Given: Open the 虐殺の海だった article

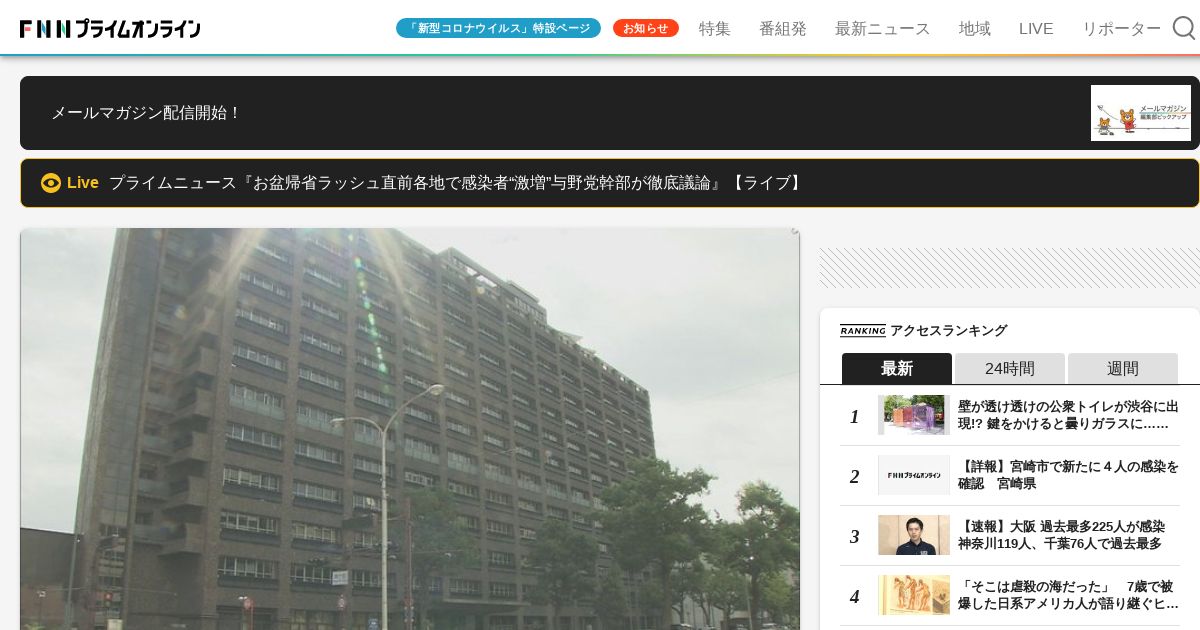Looking at the screenshot, I should [x=1068, y=595].
